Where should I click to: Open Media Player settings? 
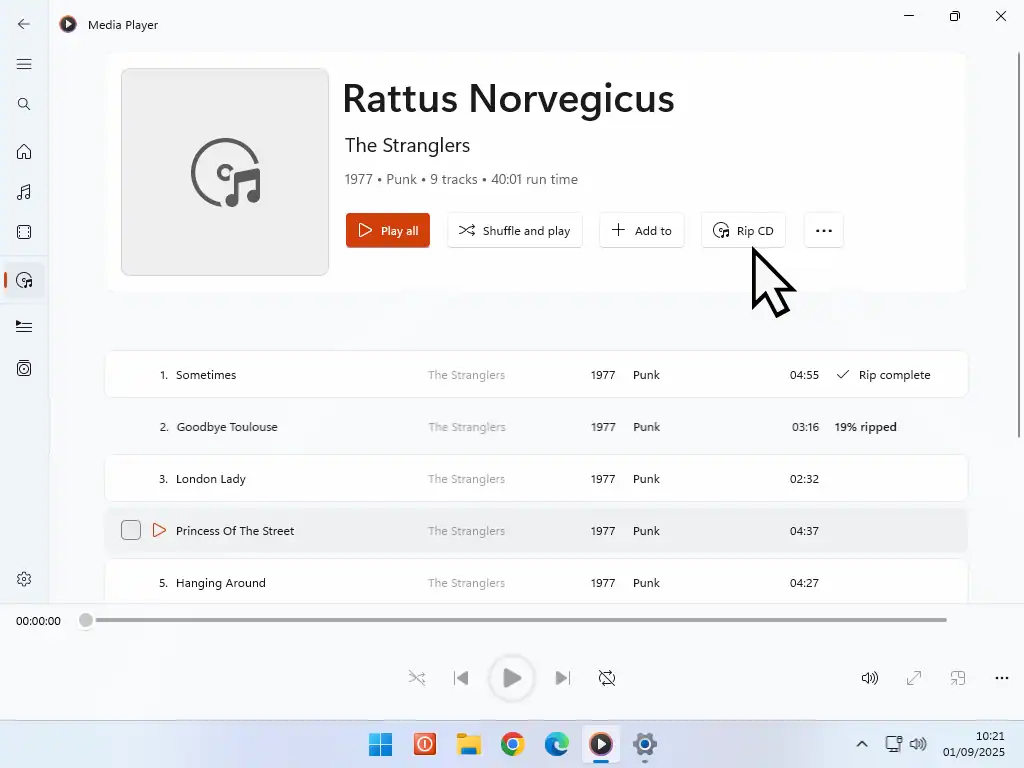point(24,579)
